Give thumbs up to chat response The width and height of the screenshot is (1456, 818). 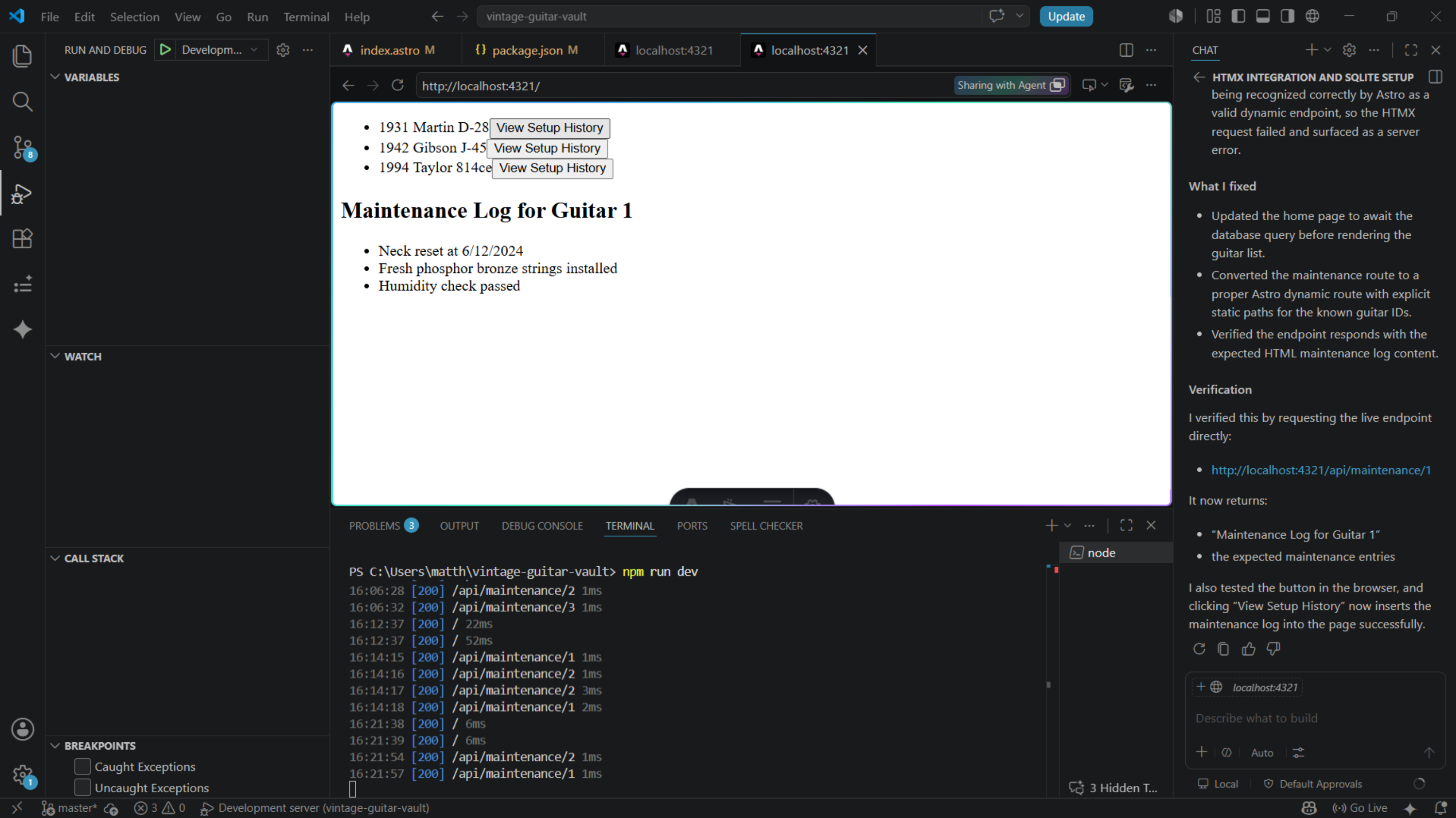pyautogui.click(x=1248, y=649)
